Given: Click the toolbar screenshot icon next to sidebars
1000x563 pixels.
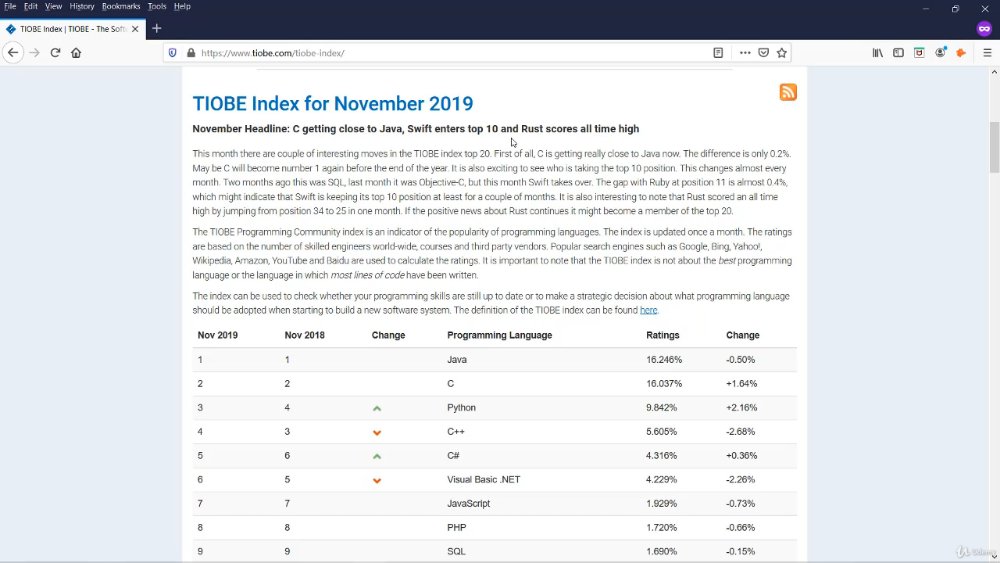Looking at the screenshot, I should (919, 53).
